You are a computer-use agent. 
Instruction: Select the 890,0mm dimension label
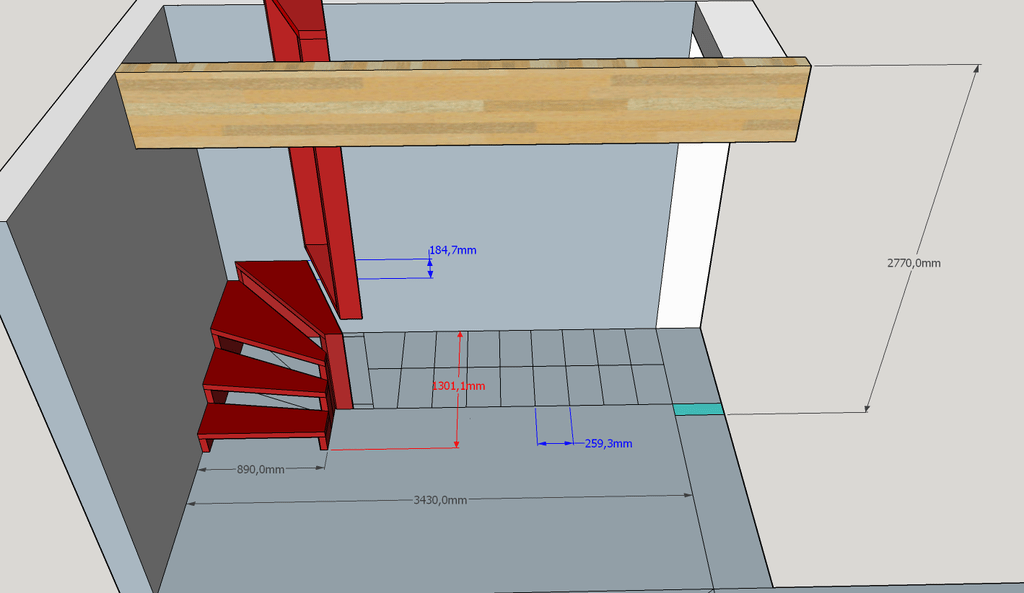tap(260, 470)
